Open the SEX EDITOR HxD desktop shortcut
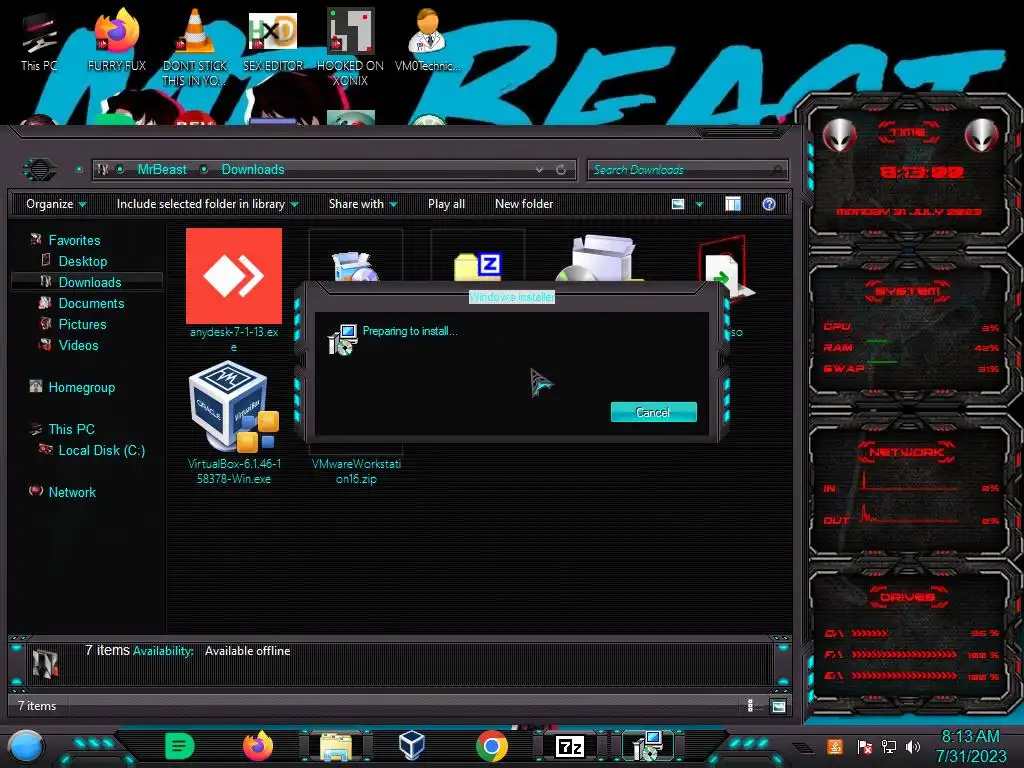 click(x=273, y=40)
